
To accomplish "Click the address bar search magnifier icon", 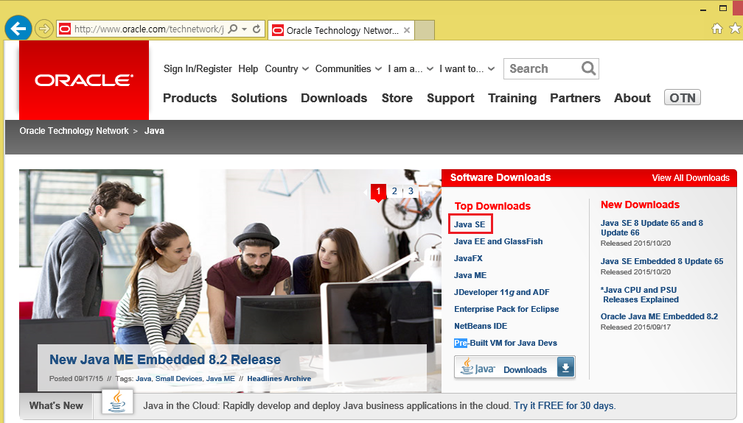I will (233, 29).
